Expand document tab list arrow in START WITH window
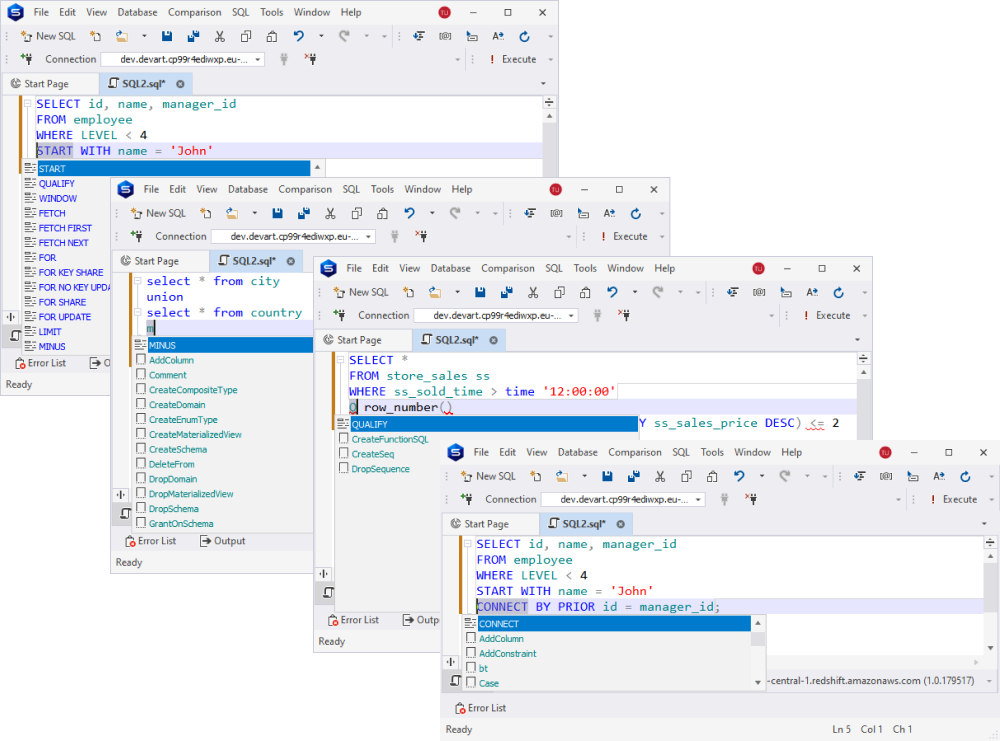Image resolution: width=1000 pixels, height=741 pixels. pos(543,84)
